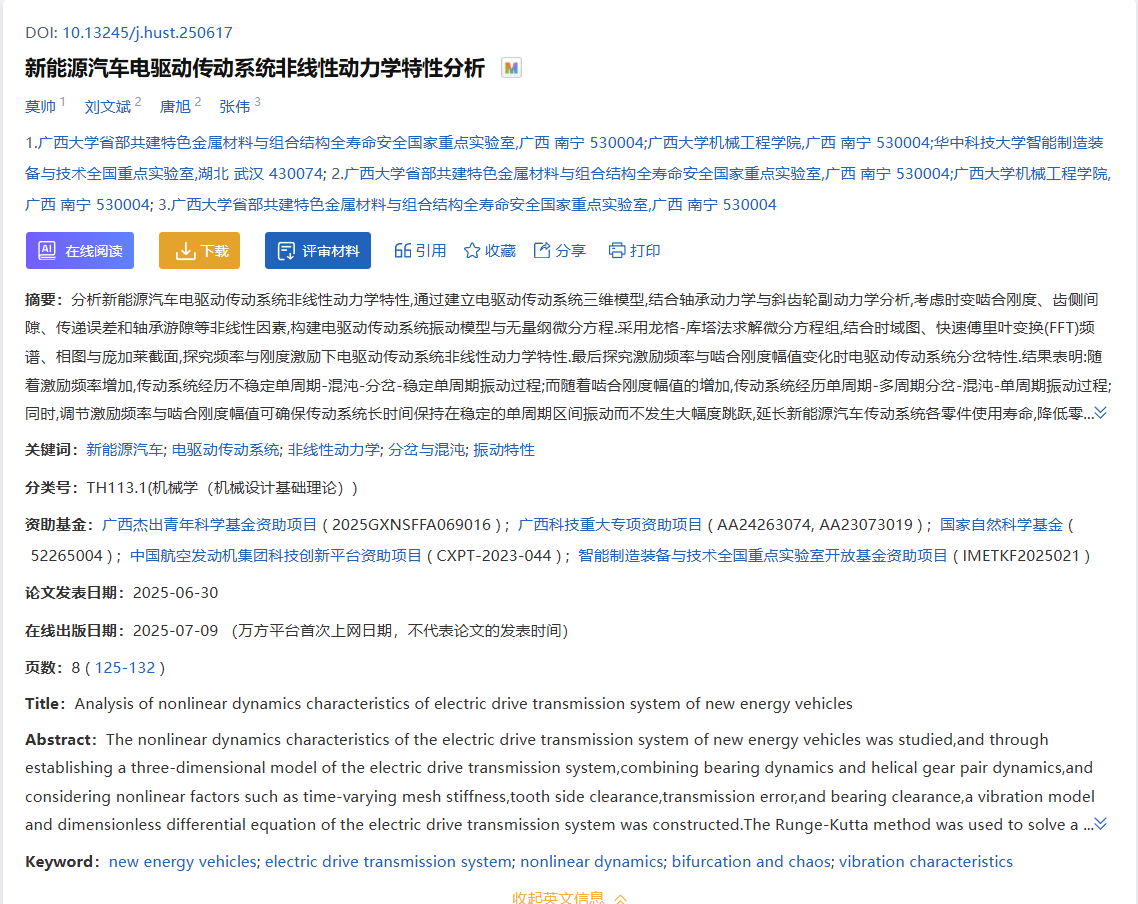Click the 打印 printer icon
The image size is (1138, 904).
coord(617,251)
